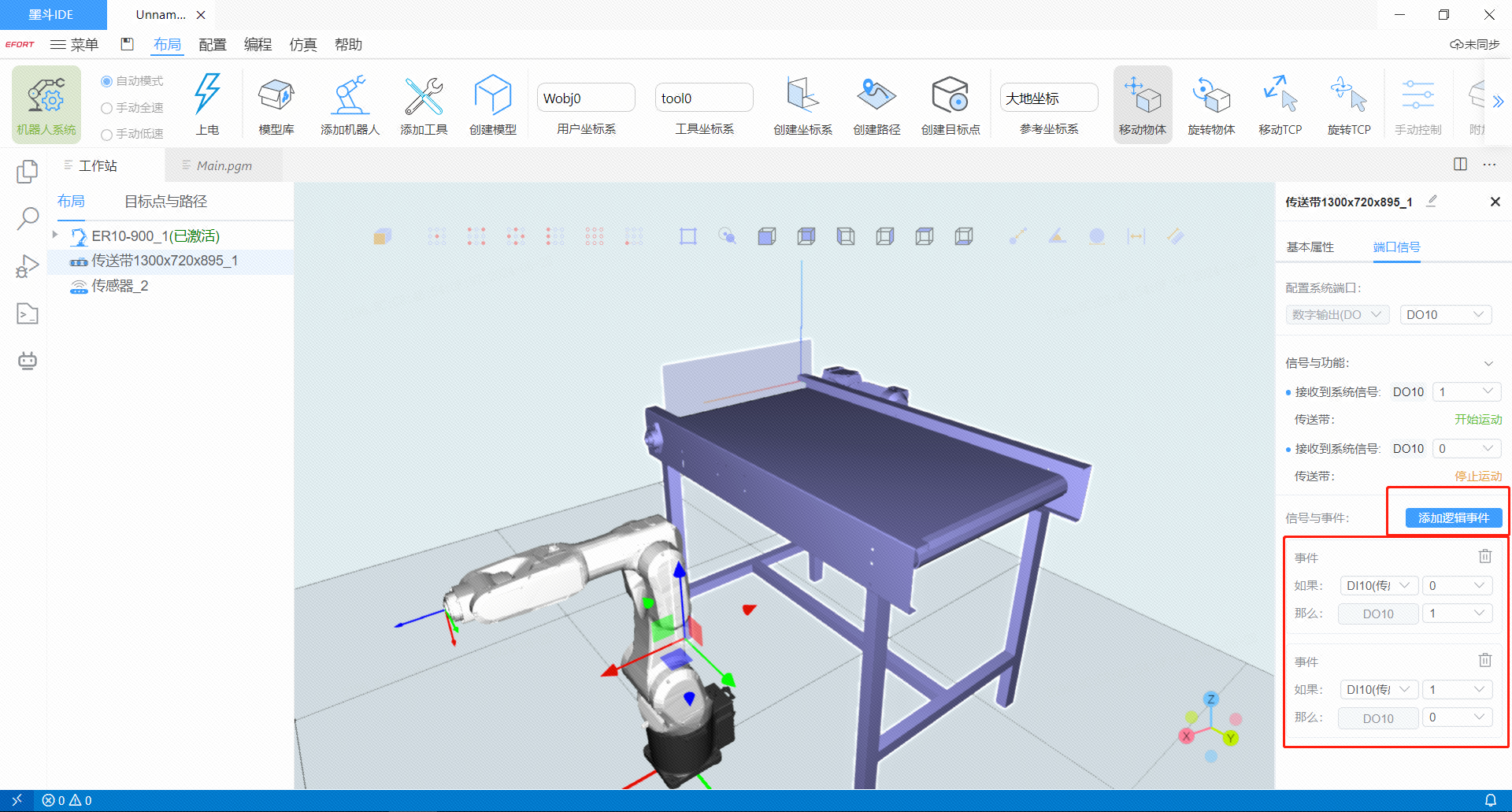This screenshot has height=812, width=1512.
Task: Click the edit pencil next to conveyor name
Action: 1432,201
